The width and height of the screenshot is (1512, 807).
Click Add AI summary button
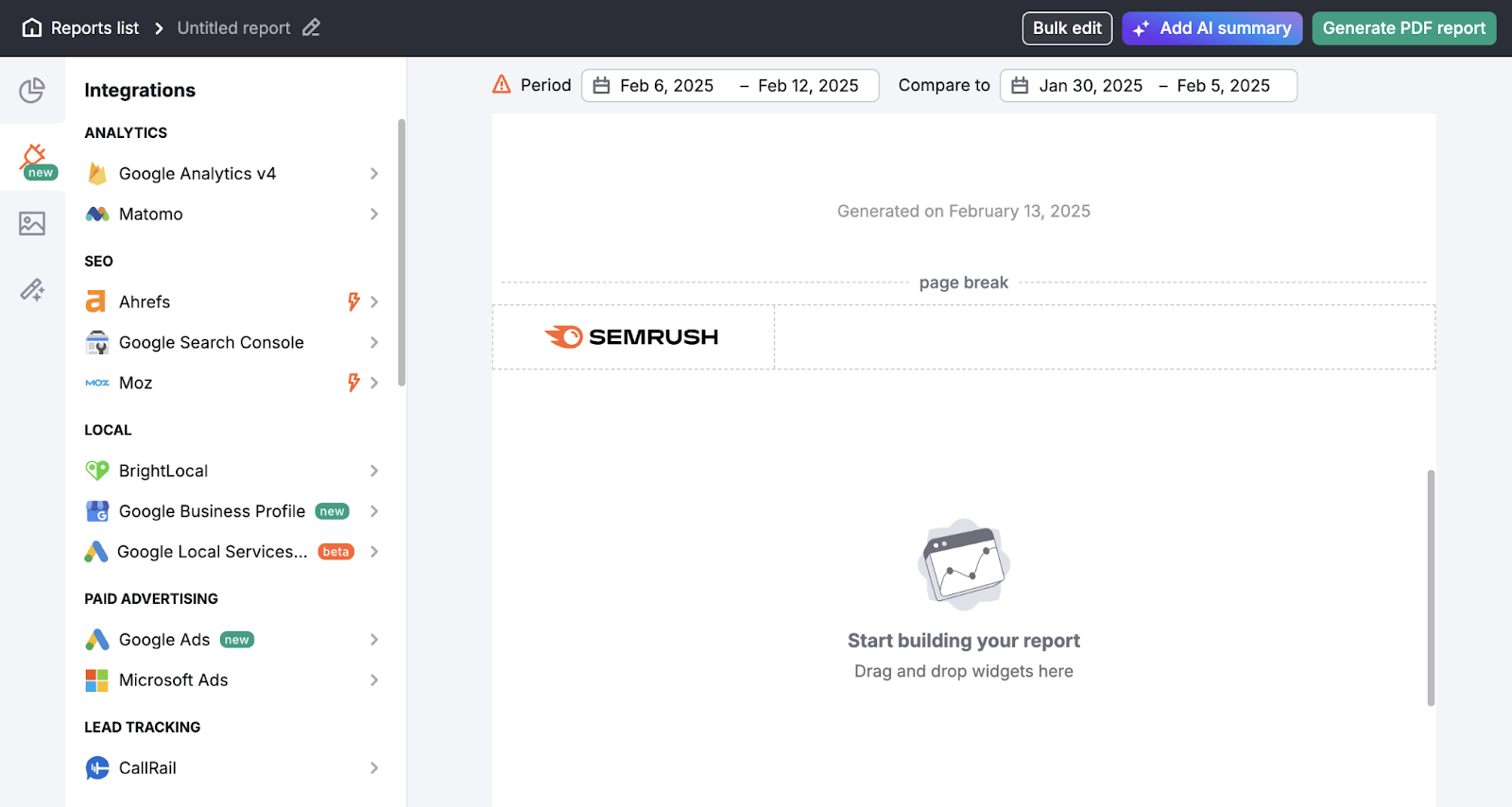[x=1212, y=28]
